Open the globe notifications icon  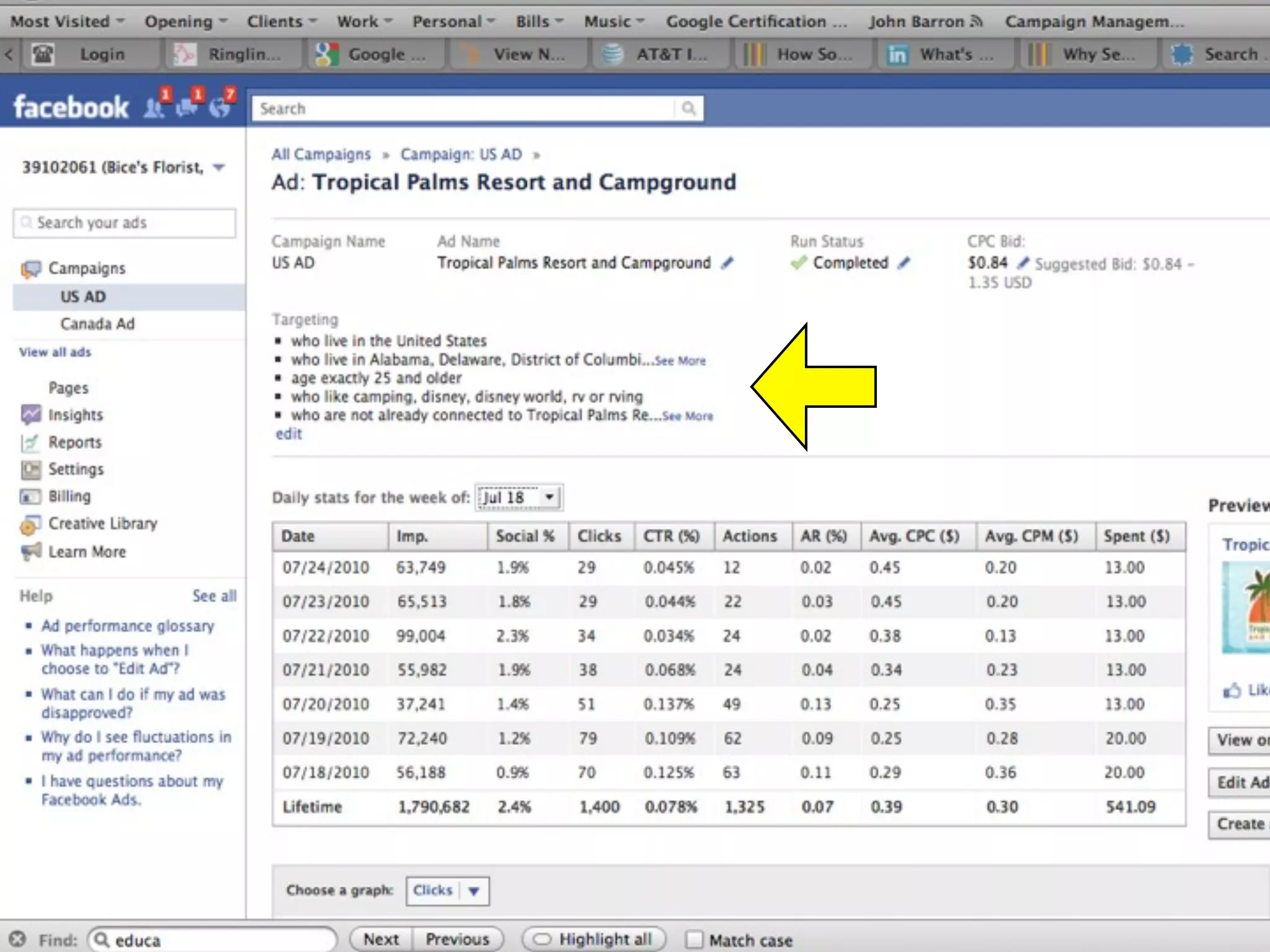click(219, 107)
